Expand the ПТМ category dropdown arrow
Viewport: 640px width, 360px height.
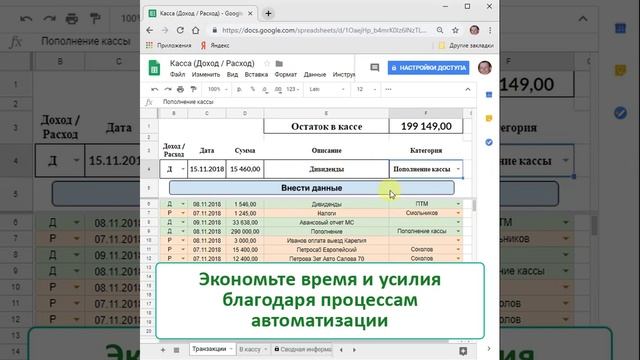tap(458, 204)
